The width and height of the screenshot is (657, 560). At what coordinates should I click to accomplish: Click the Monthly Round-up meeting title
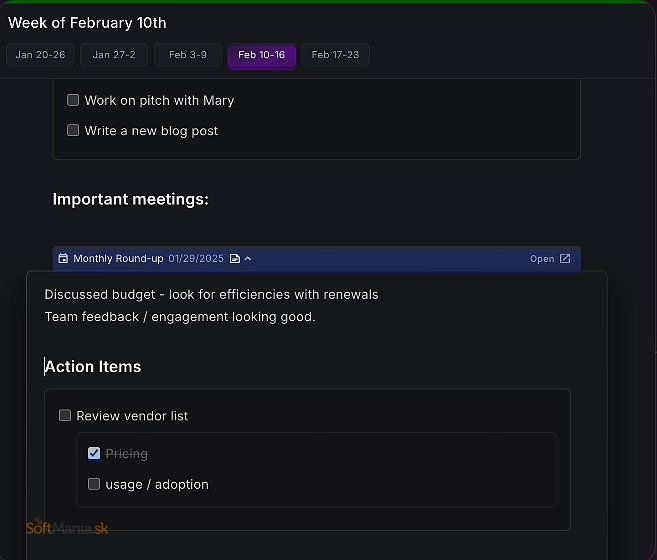coord(118,259)
